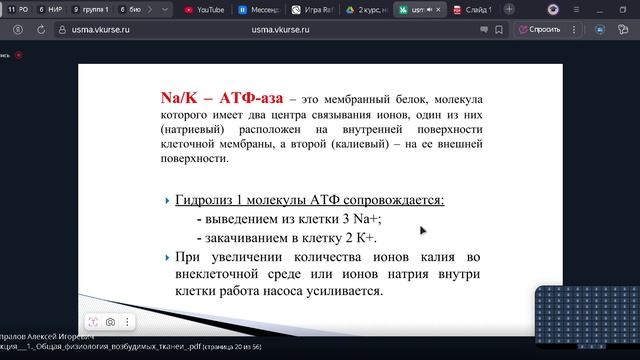Click the bullet paragraph starting 'При увеличении количества'

point(327,274)
